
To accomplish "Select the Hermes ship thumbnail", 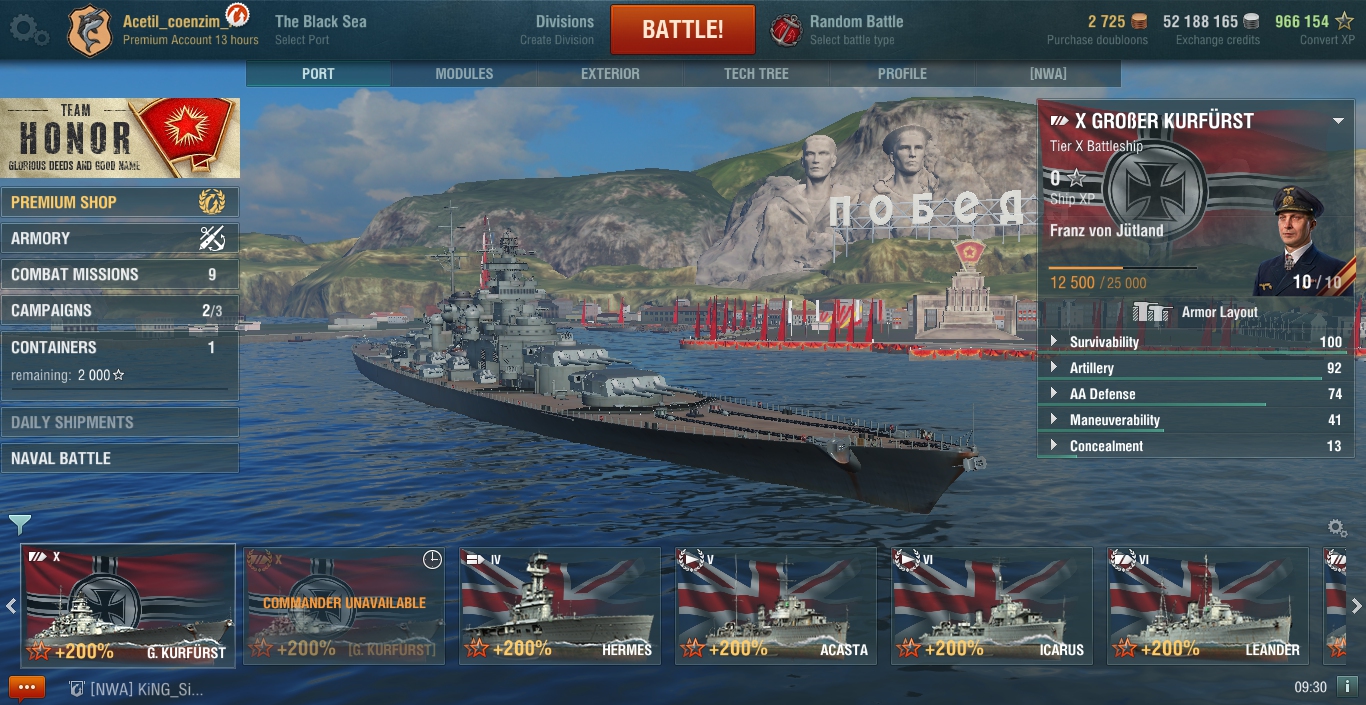I will tap(560, 604).
